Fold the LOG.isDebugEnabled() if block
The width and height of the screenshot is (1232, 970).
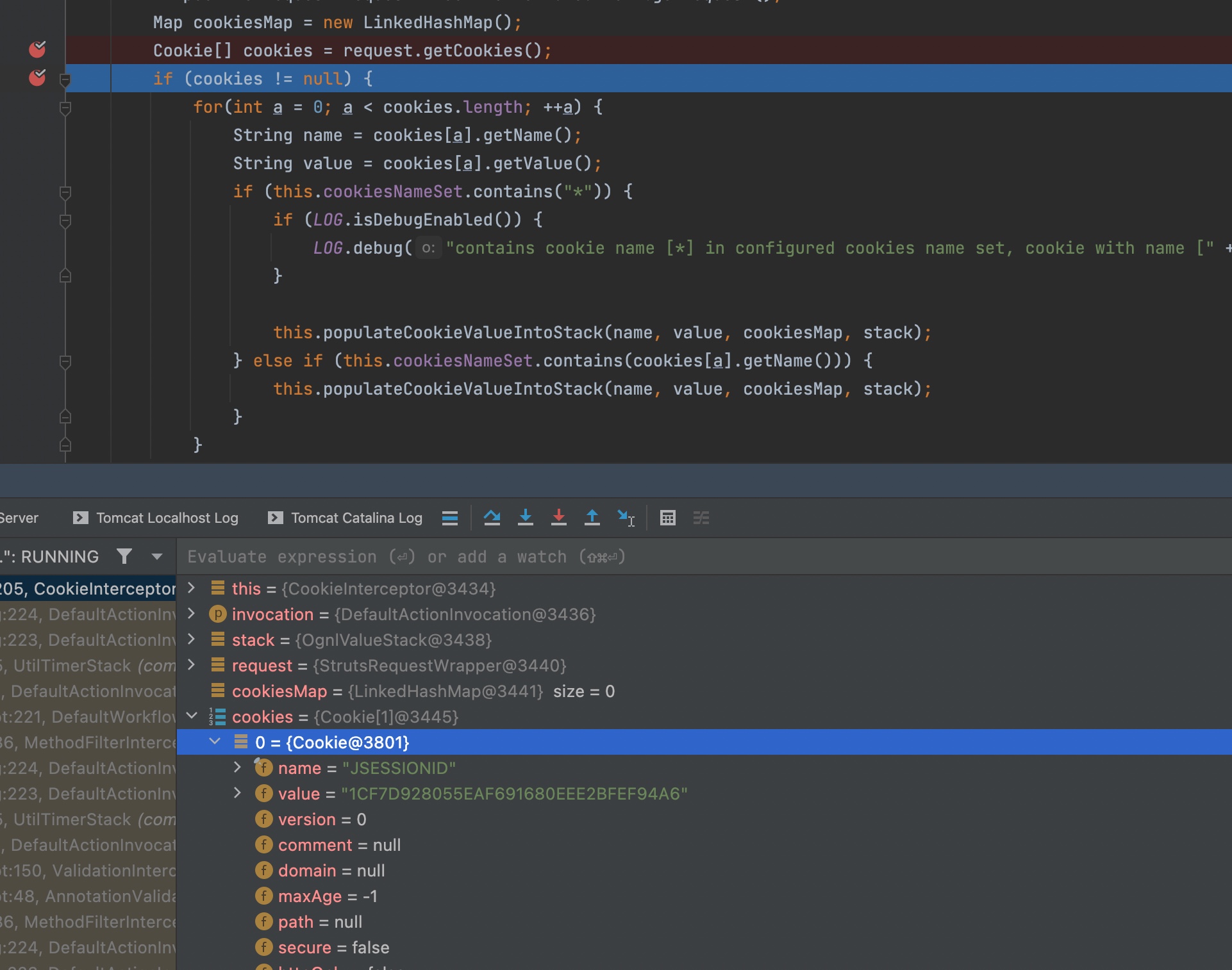pyautogui.click(x=65, y=221)
